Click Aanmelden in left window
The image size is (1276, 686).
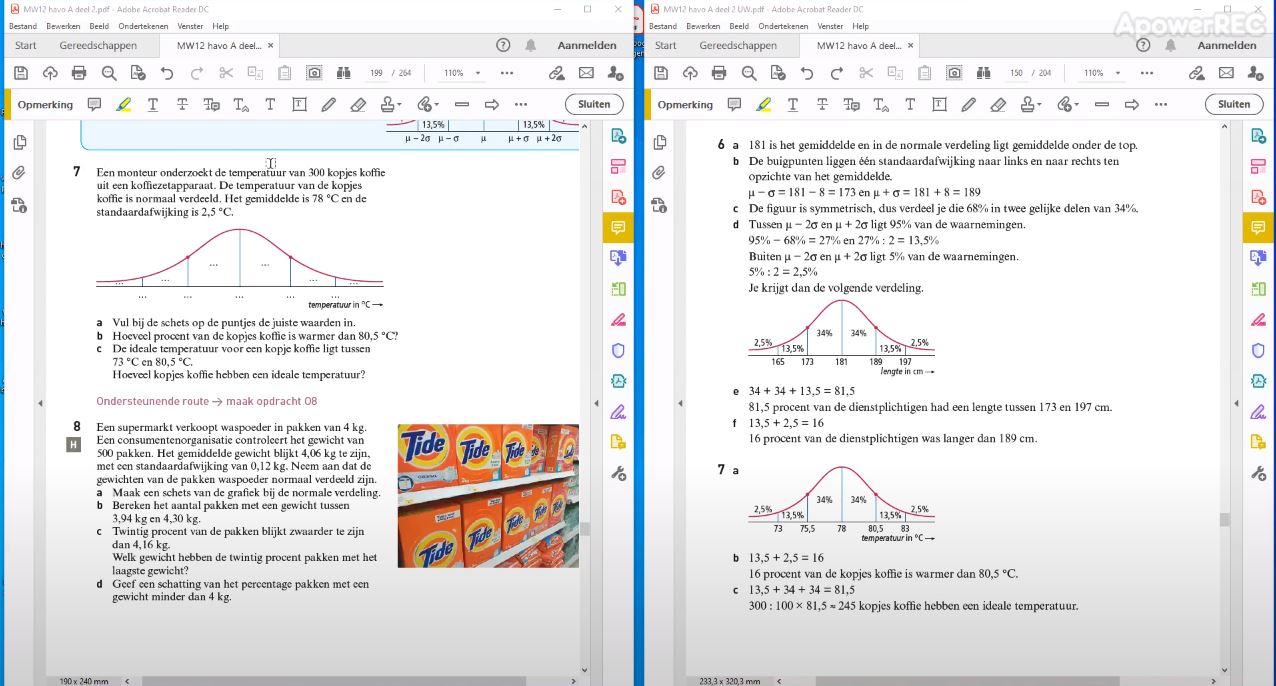[587, 45]
